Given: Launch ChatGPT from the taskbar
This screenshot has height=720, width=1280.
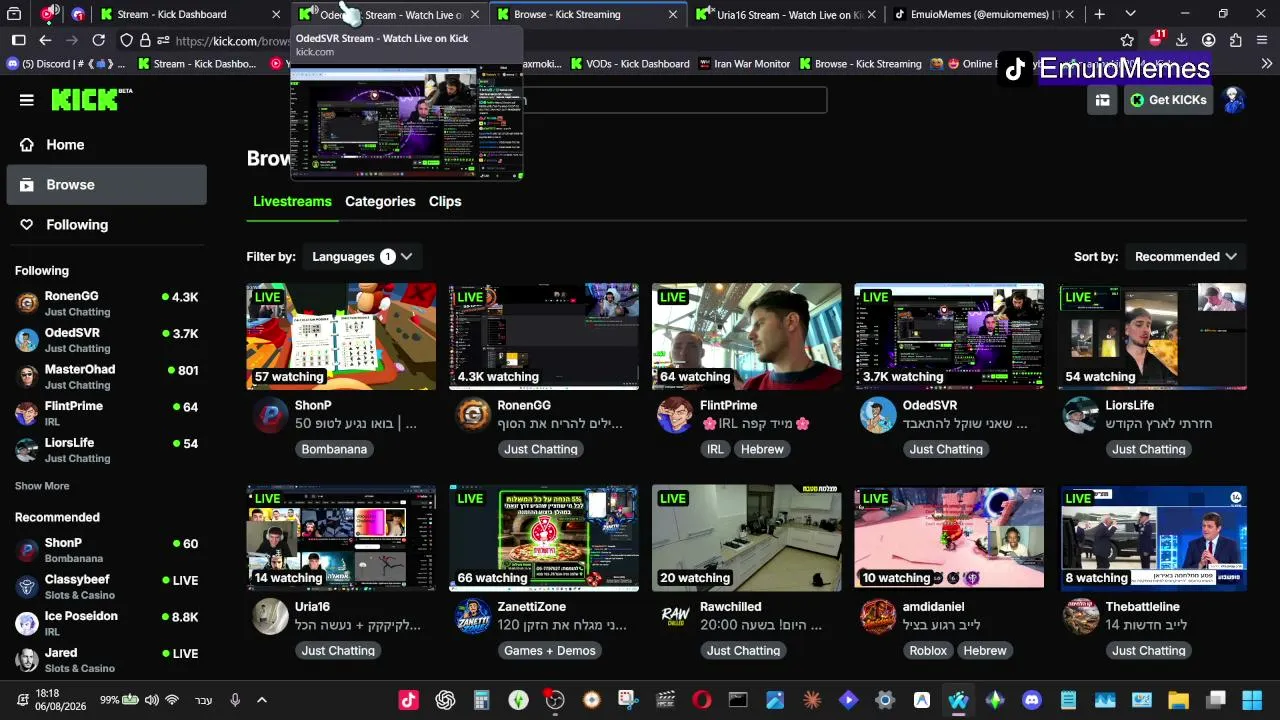Looking at the screenshot, I should point(445,700).
